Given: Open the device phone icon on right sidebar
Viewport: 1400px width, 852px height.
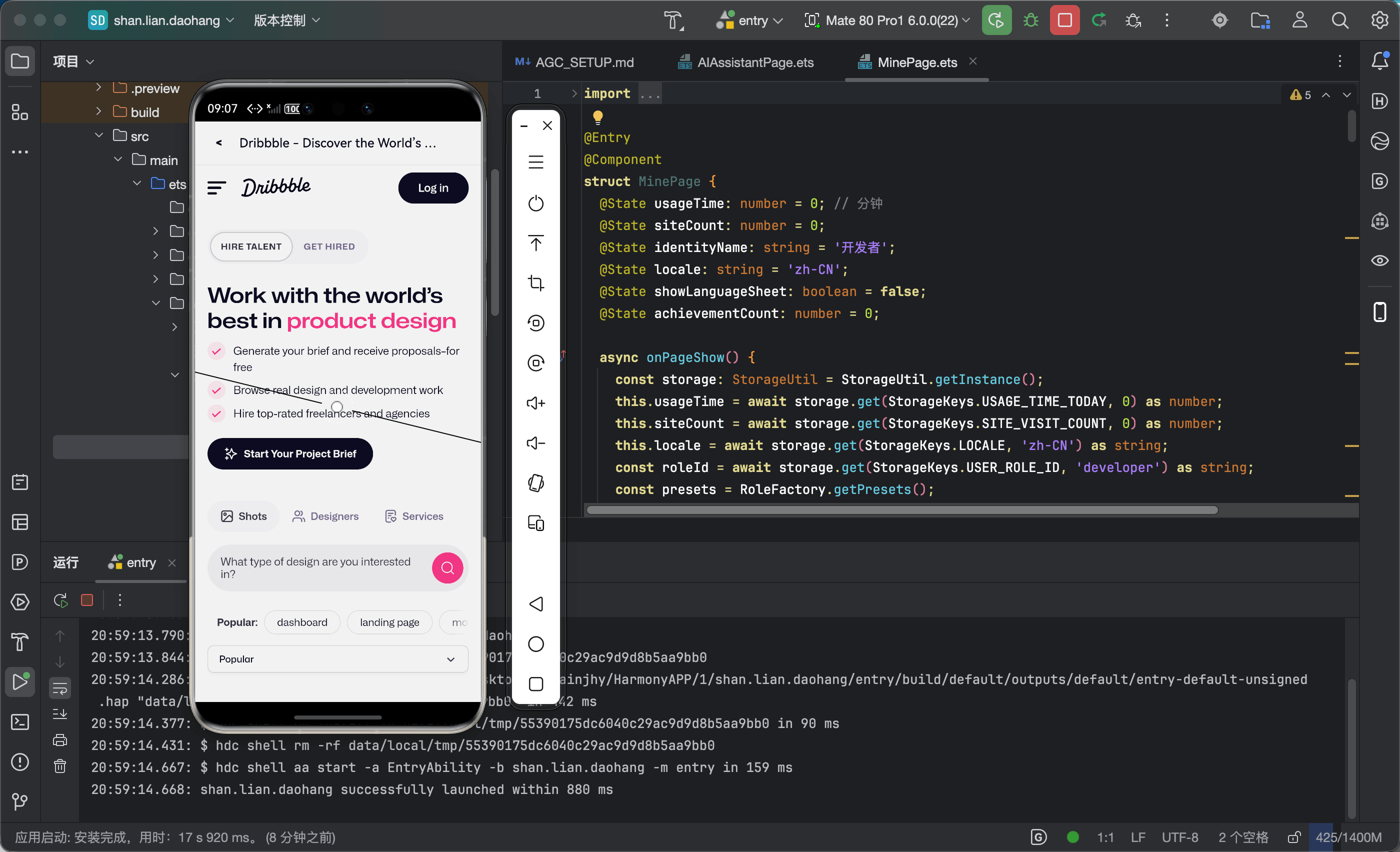Looking at the screenshot, I should [1379, 312].
